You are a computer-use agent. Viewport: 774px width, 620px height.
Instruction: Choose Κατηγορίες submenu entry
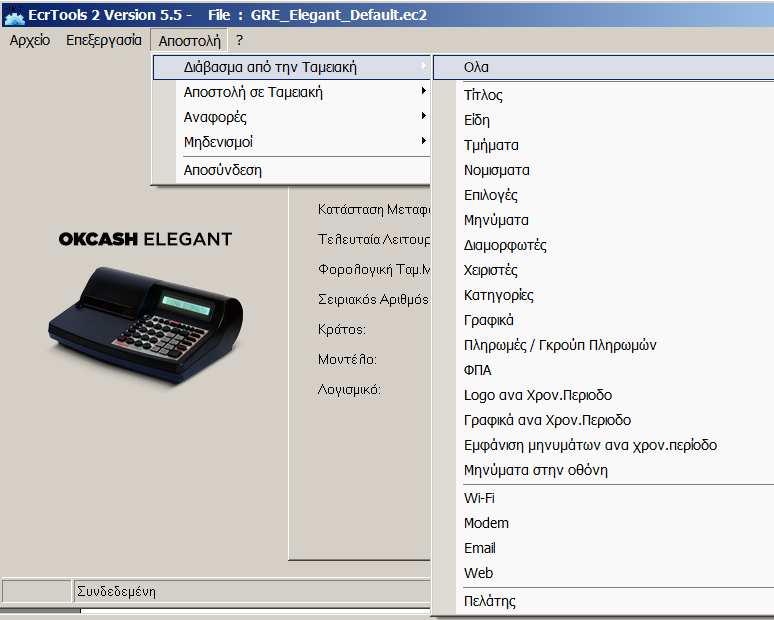point(603,296)
